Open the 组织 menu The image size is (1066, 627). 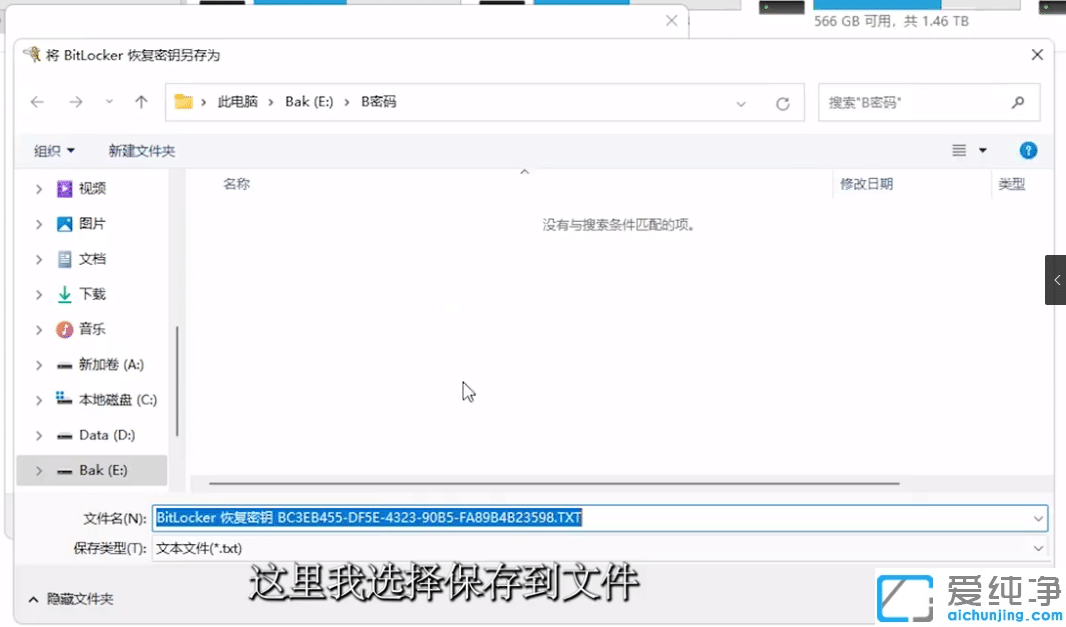point(54,151)
